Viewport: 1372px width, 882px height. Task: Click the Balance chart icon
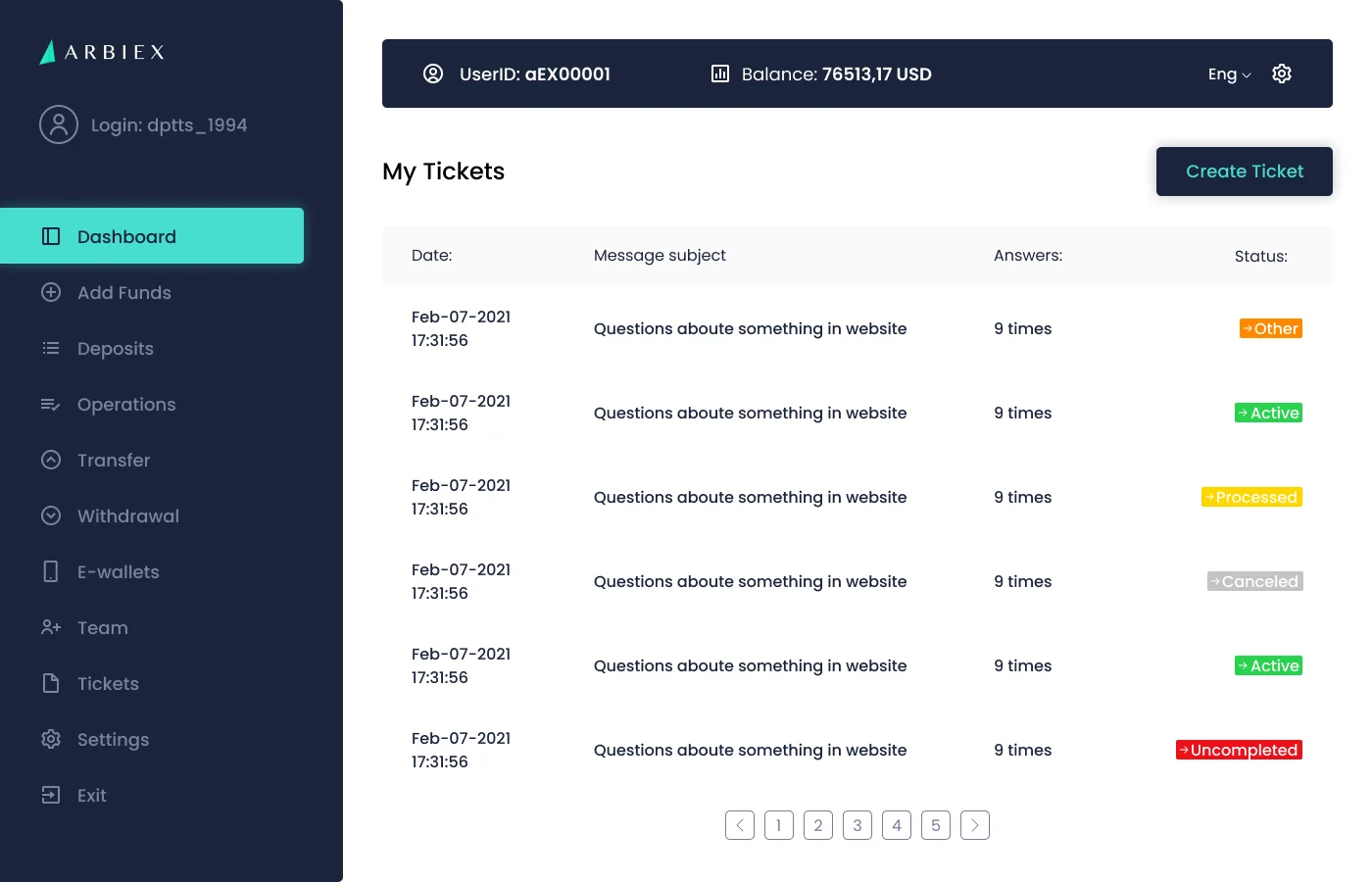[x=720, y=73]
